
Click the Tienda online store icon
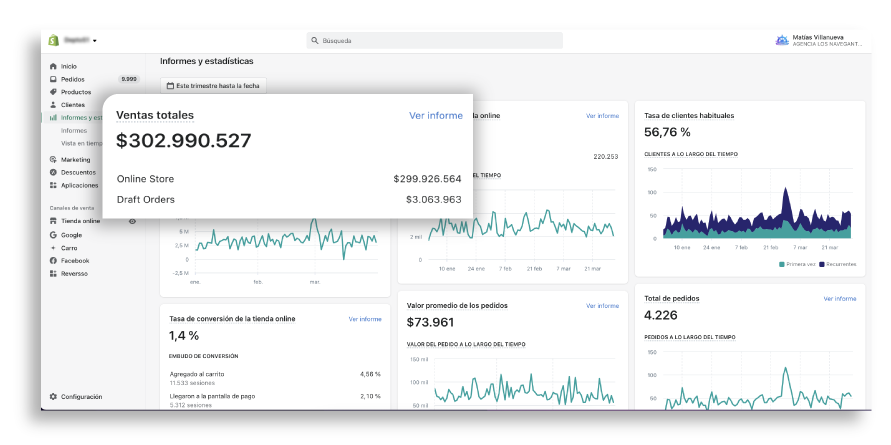(x=53, y=221)
